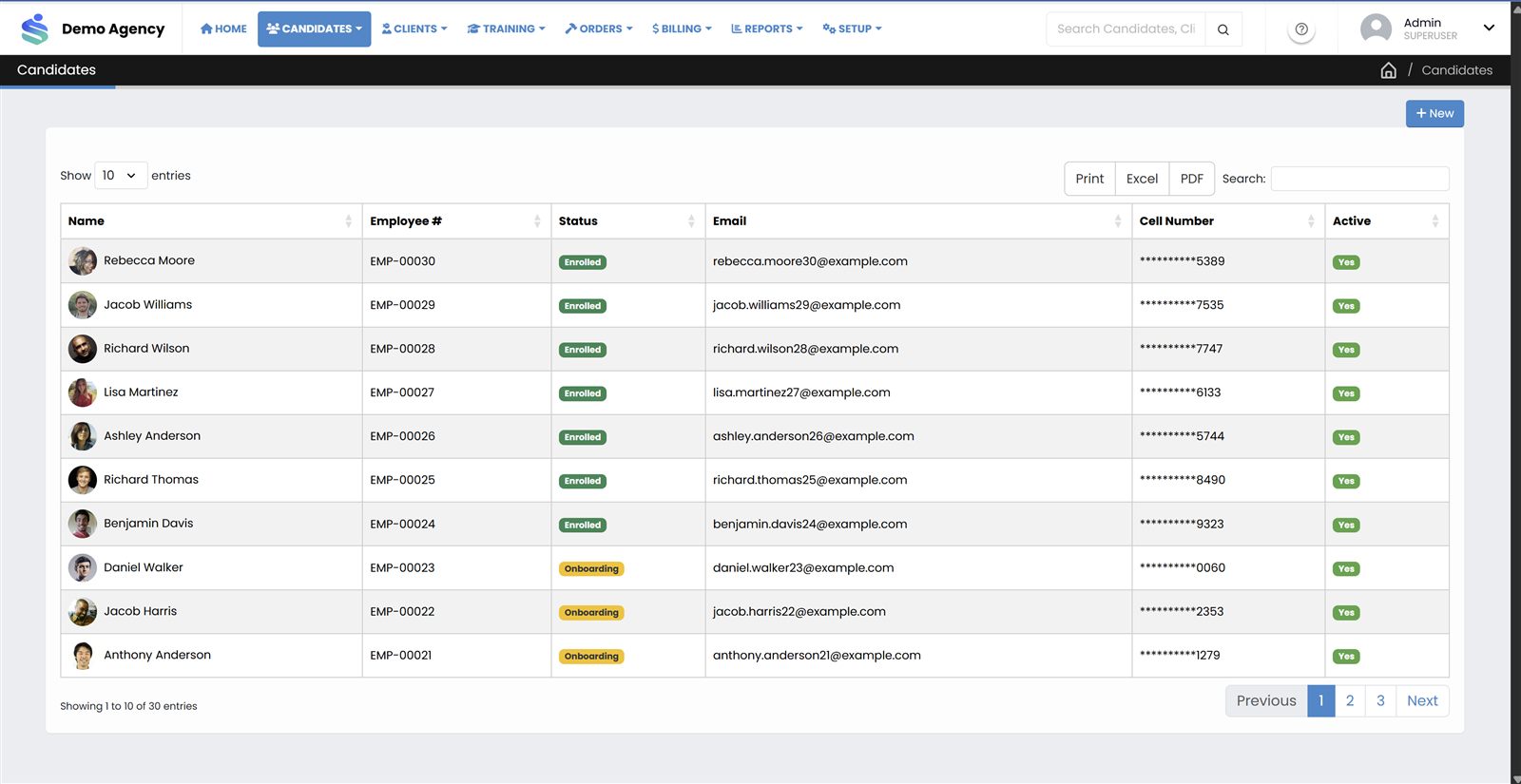Viewport: 1521px width, 784px height.
Task: Export the table as PDF
Action: point(1192,179)
